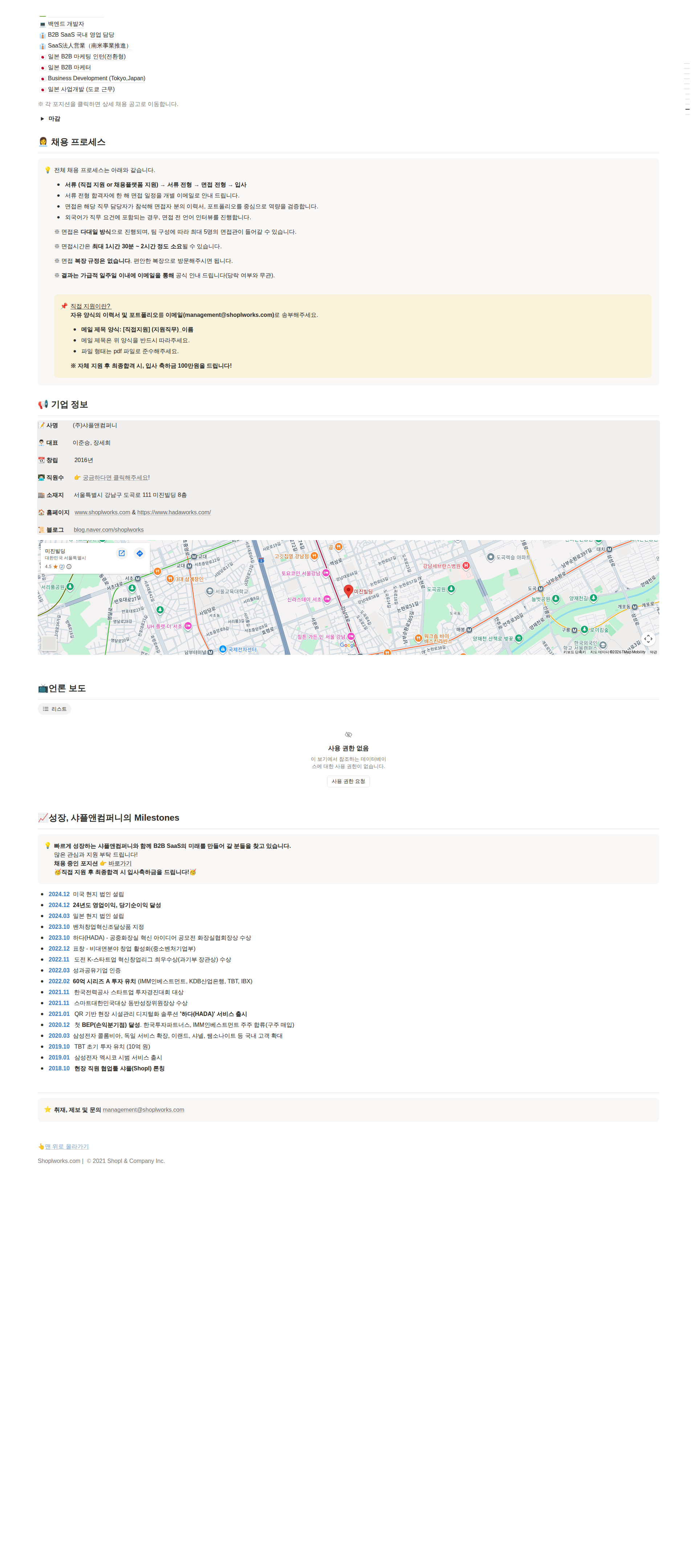This screenshot has width=697, height=1568.
Task: Click the map layers thumbnail
Action: (x=49, y=643)
